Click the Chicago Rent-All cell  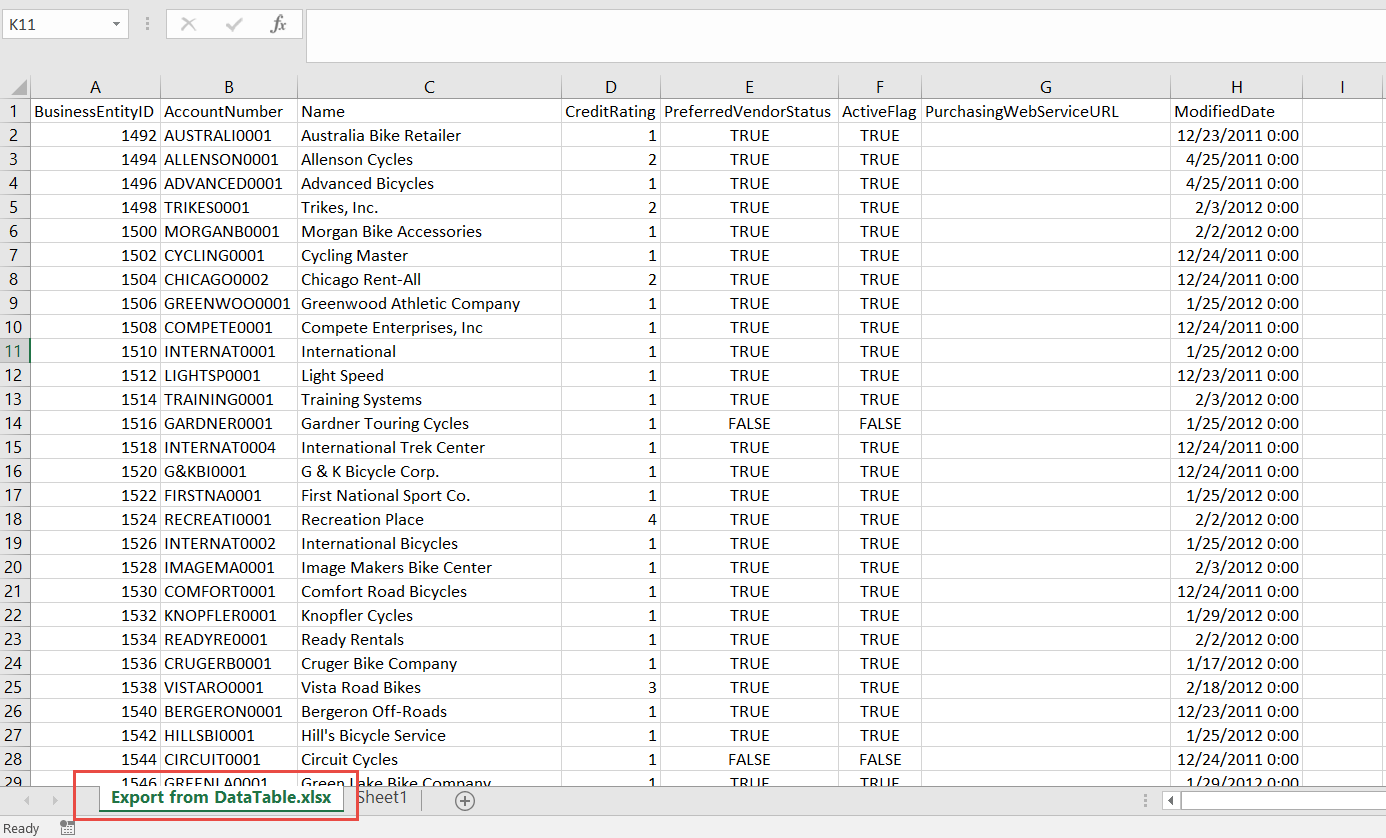point(429,279)
